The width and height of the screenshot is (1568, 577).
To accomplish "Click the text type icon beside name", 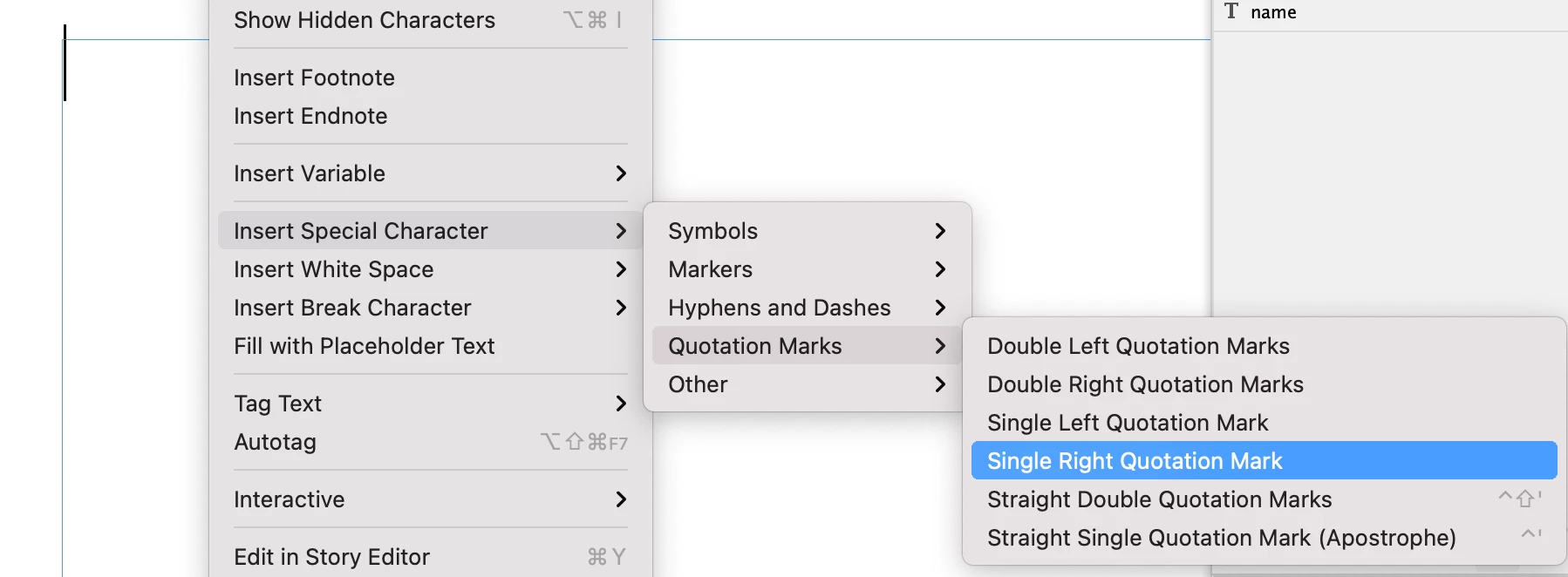I will pos(1231,11).
